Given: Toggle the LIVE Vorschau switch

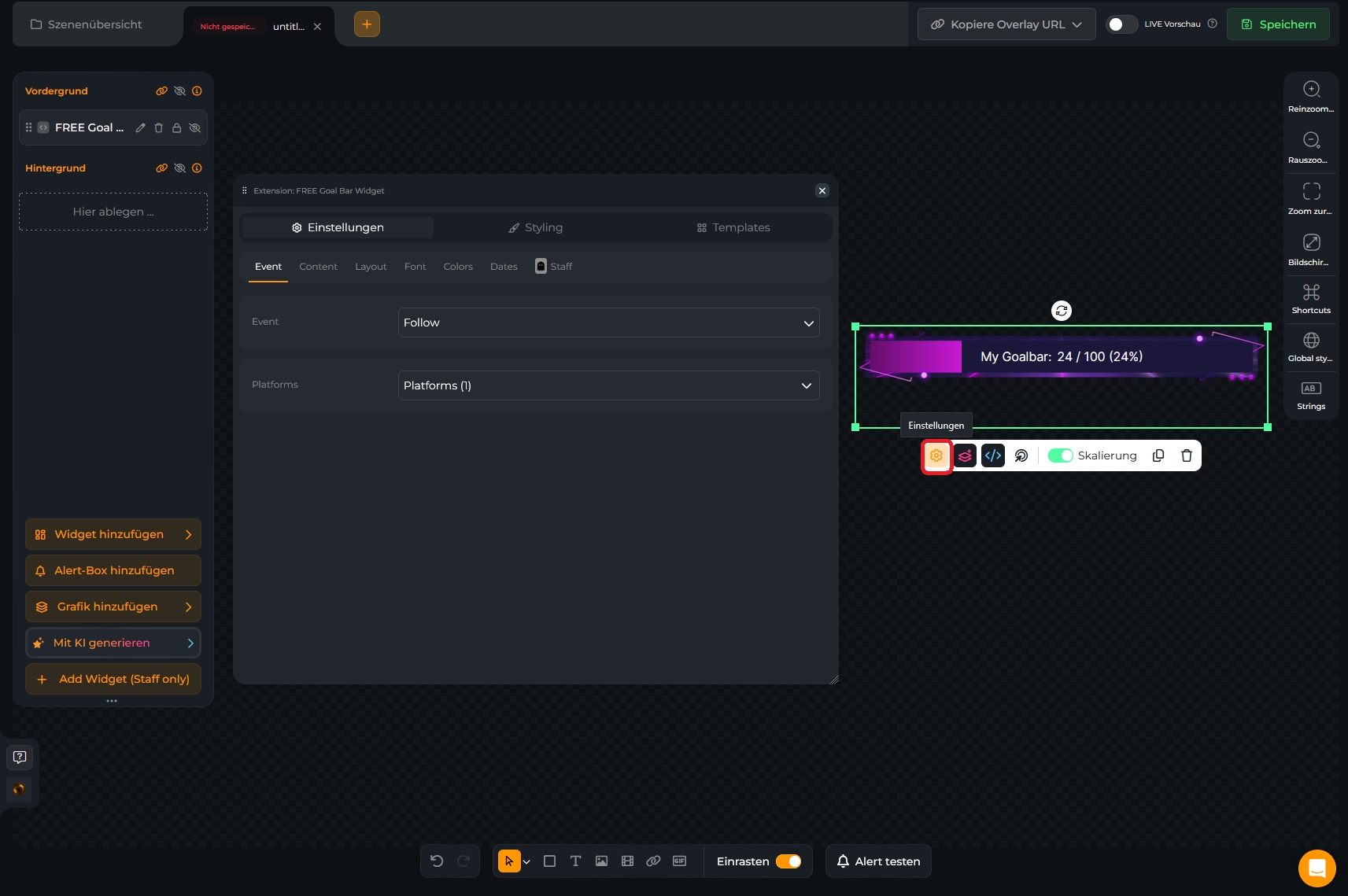Looking at the screenshot, I should (x=1121, y=24).
